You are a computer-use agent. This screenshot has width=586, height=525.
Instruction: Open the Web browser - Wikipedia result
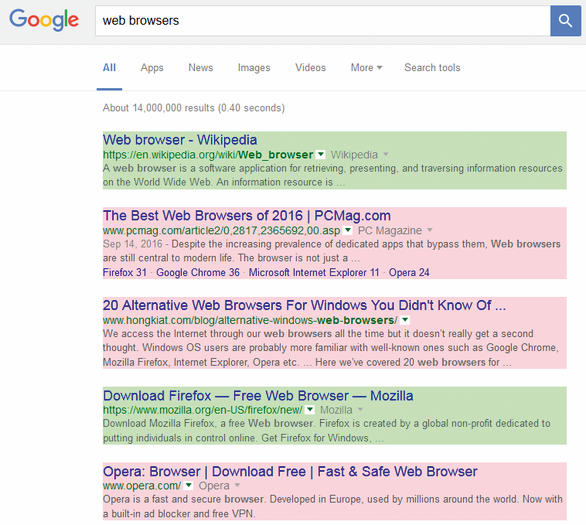click(180, 140)
